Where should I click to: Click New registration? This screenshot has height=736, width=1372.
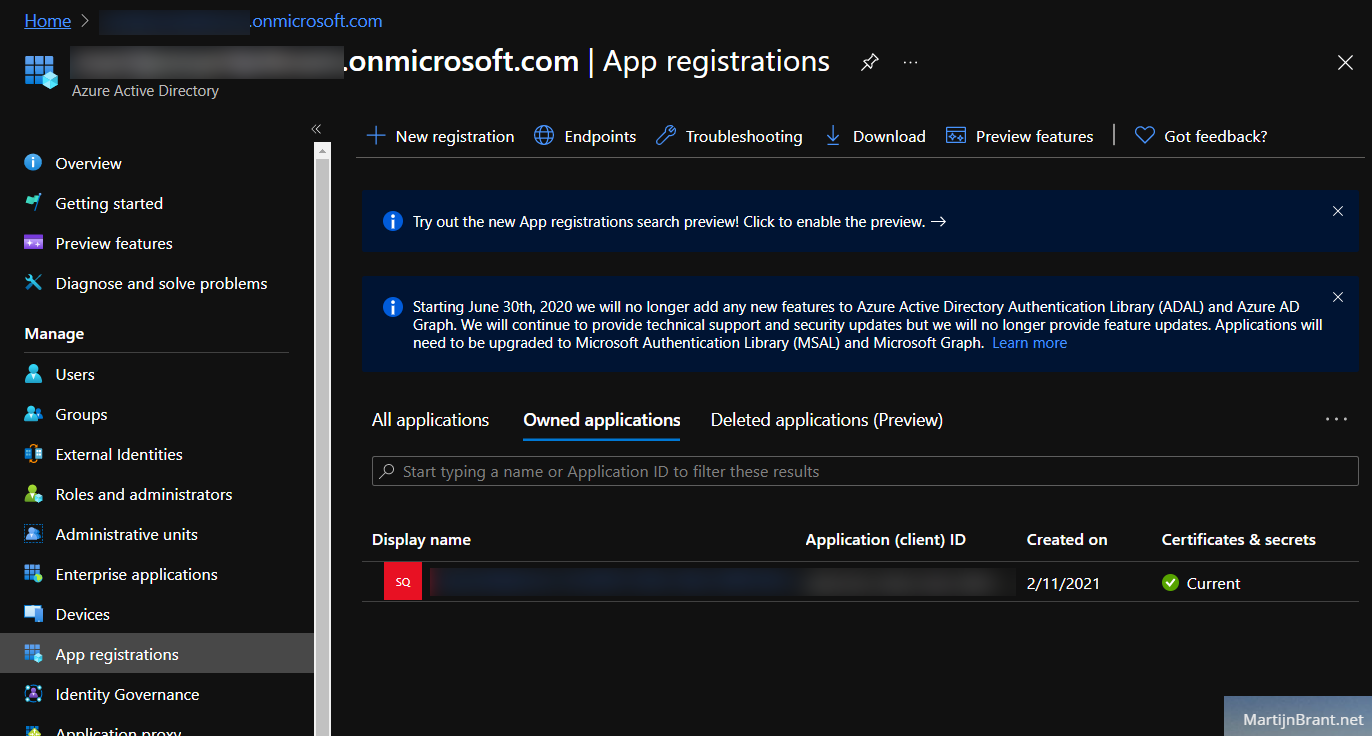tap(455, 136)
